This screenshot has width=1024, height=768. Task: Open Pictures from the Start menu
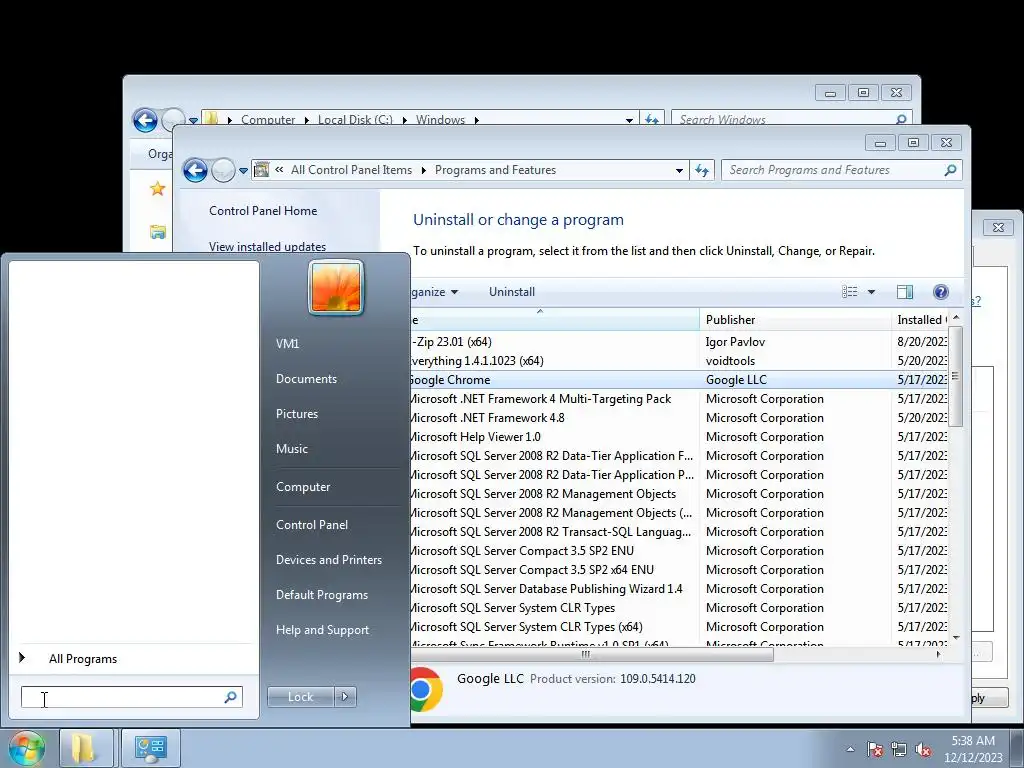297,414
